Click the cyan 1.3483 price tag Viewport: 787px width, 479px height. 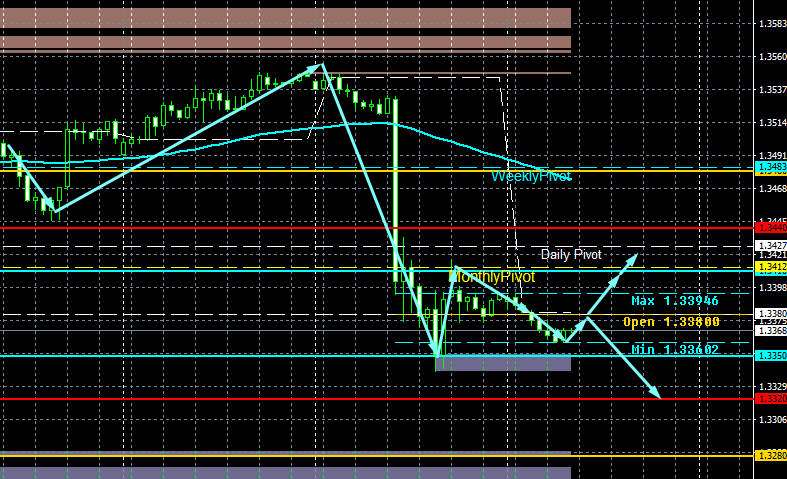tap(771, 167)
